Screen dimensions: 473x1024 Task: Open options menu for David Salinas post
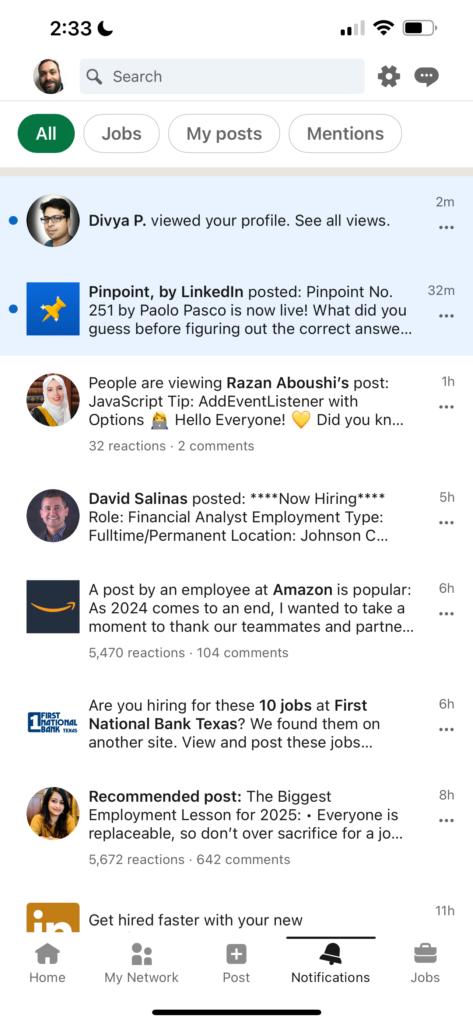tap(447, 522)
